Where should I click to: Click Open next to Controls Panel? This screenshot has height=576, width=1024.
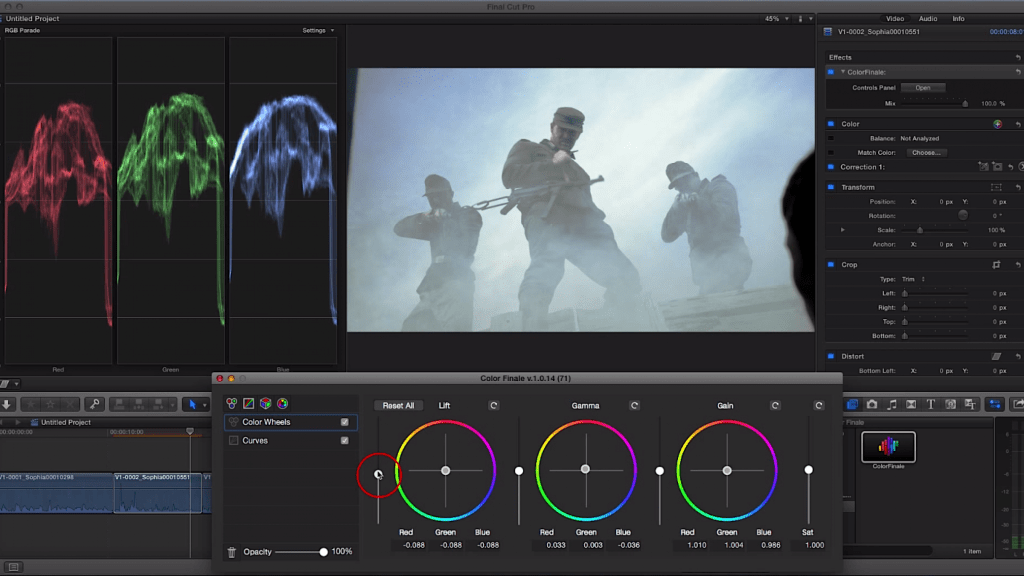tap(923, 88)
